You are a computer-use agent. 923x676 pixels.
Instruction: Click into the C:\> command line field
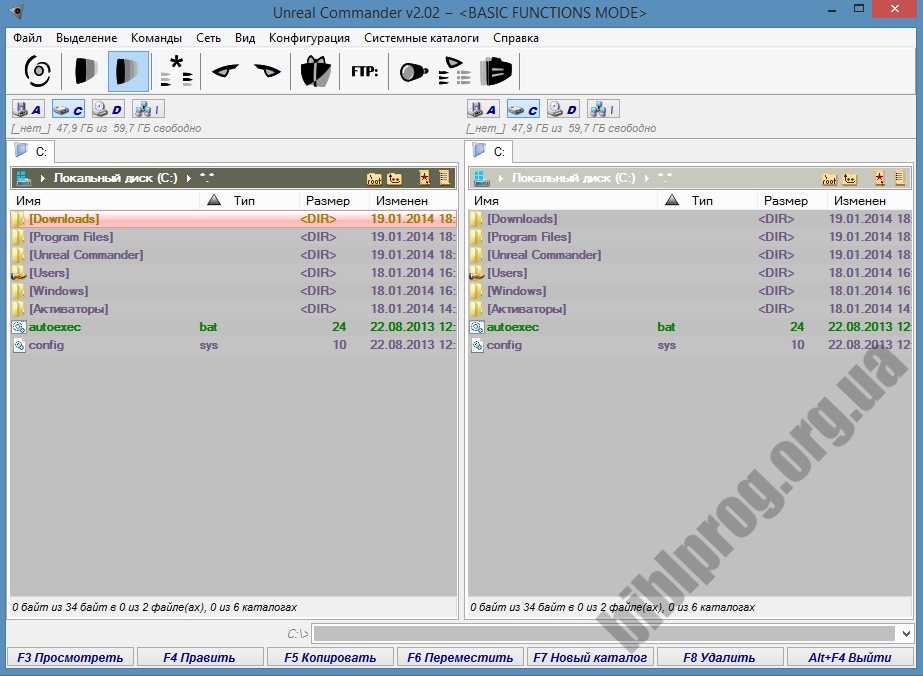[604, 634]
